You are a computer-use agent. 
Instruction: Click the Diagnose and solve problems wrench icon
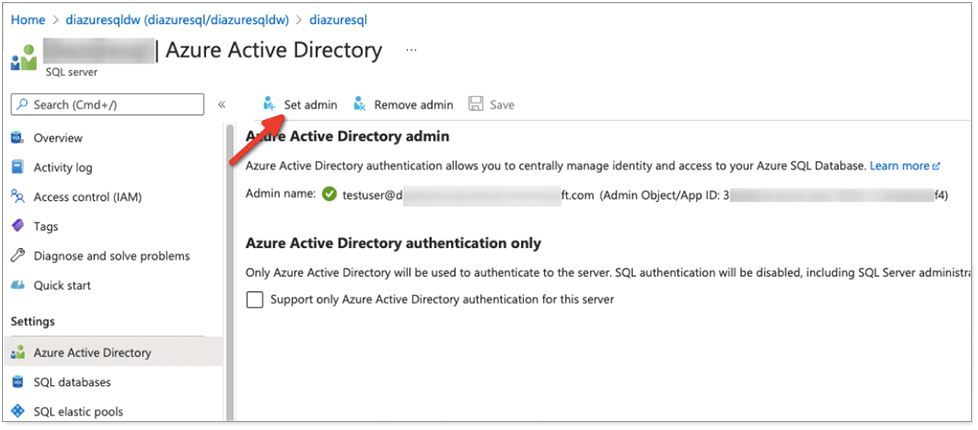click(17, 256)
